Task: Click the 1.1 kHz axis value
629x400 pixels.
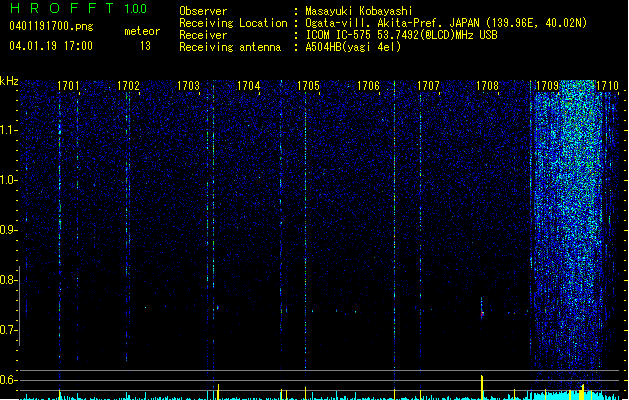Action: coord(8,130)
